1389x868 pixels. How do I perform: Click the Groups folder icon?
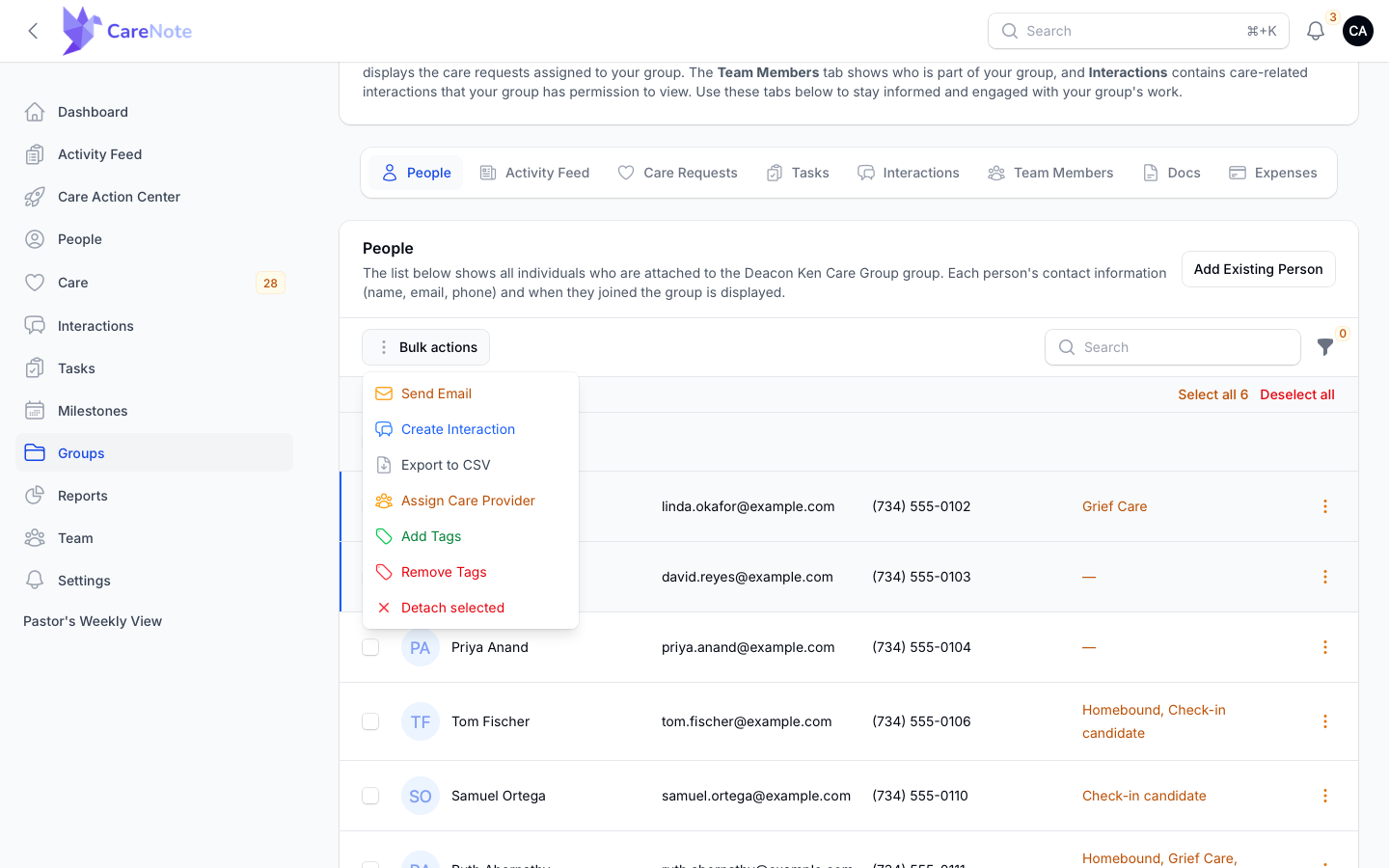35,453
